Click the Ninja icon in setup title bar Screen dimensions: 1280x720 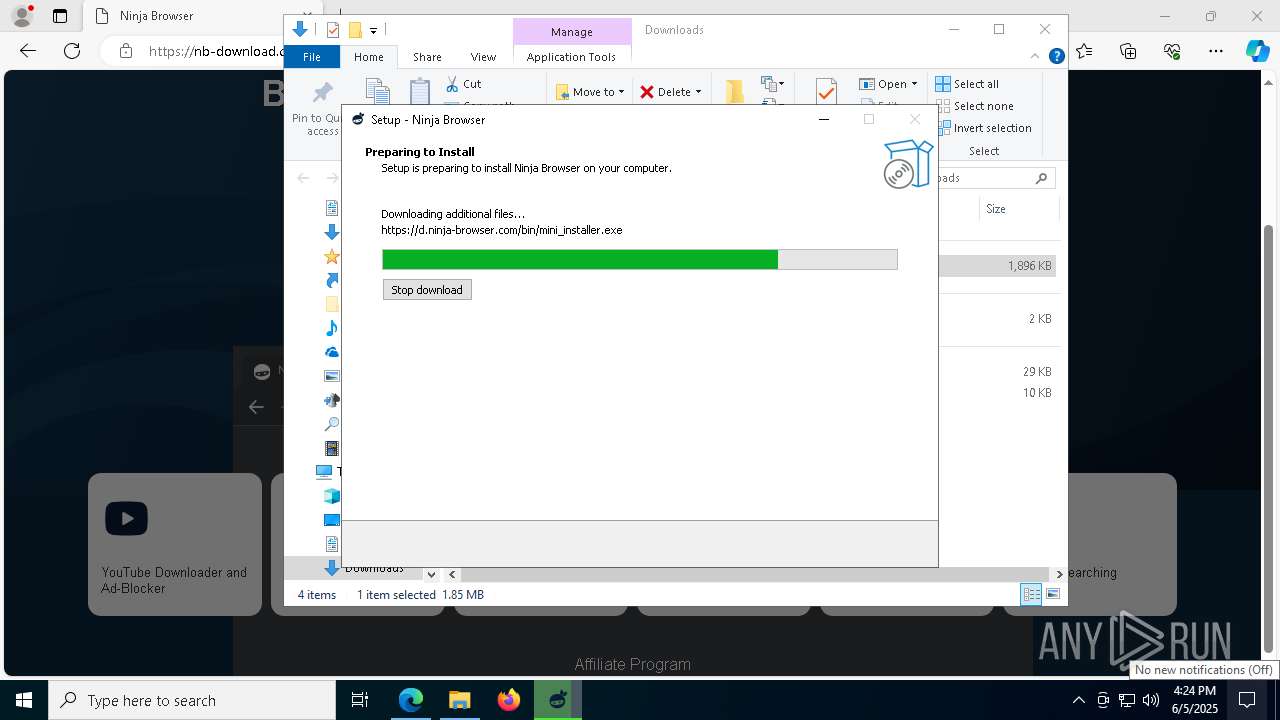(x=358, y=119)
